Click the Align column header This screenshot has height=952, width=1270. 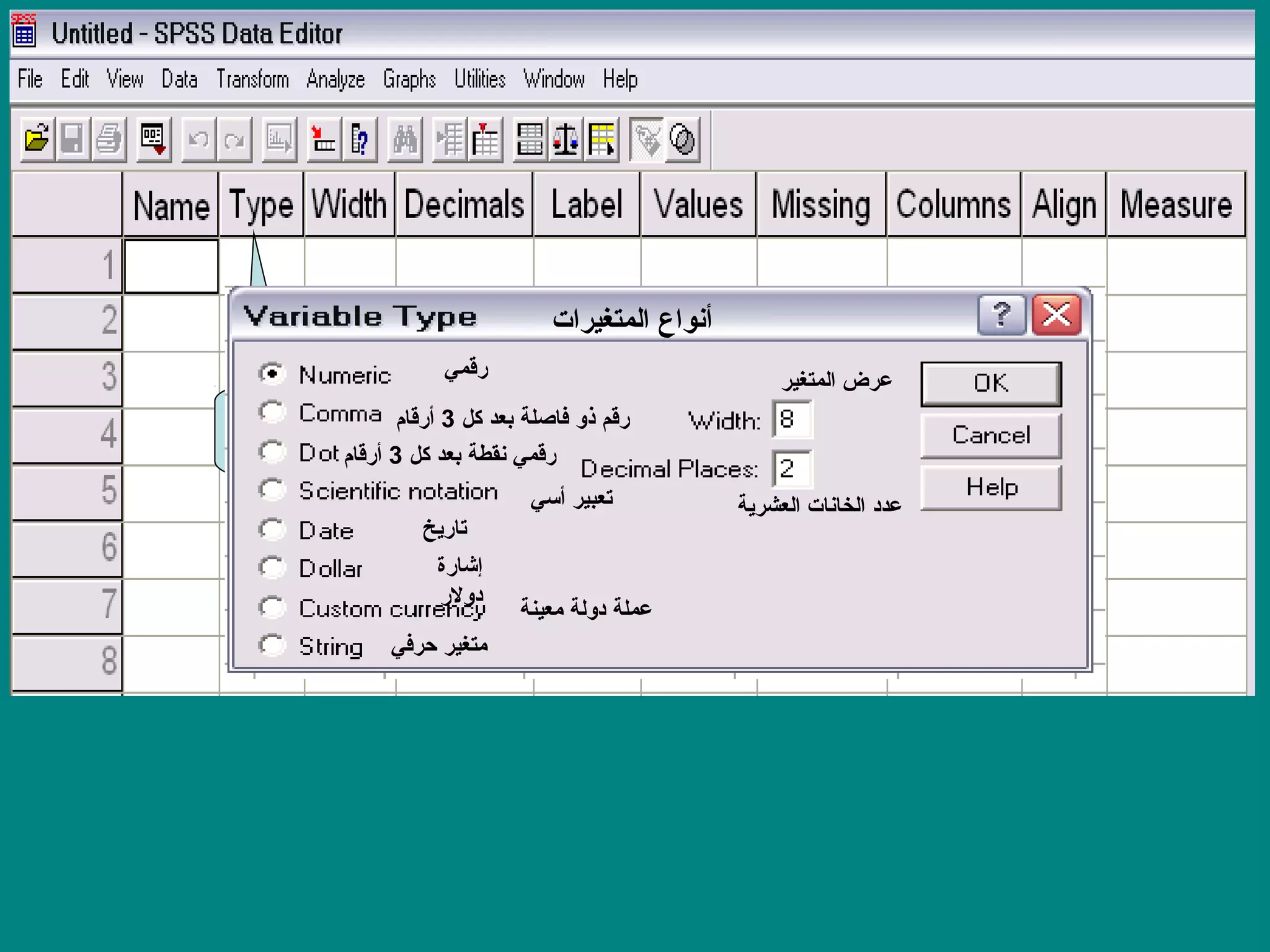(1064, 205)
